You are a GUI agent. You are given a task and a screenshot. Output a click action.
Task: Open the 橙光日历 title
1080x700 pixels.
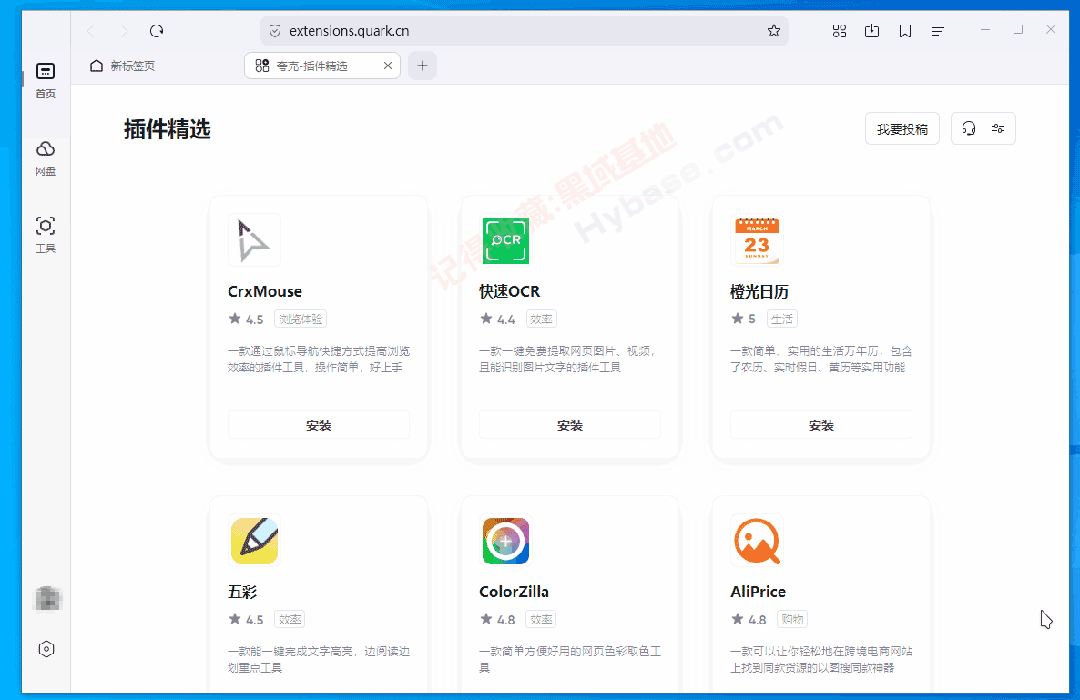click(x=759, y=291)
